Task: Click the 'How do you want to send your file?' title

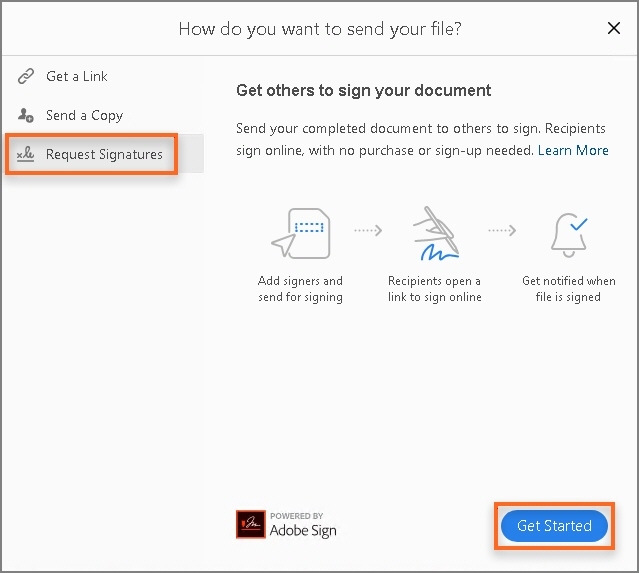Action: [320, 28]
